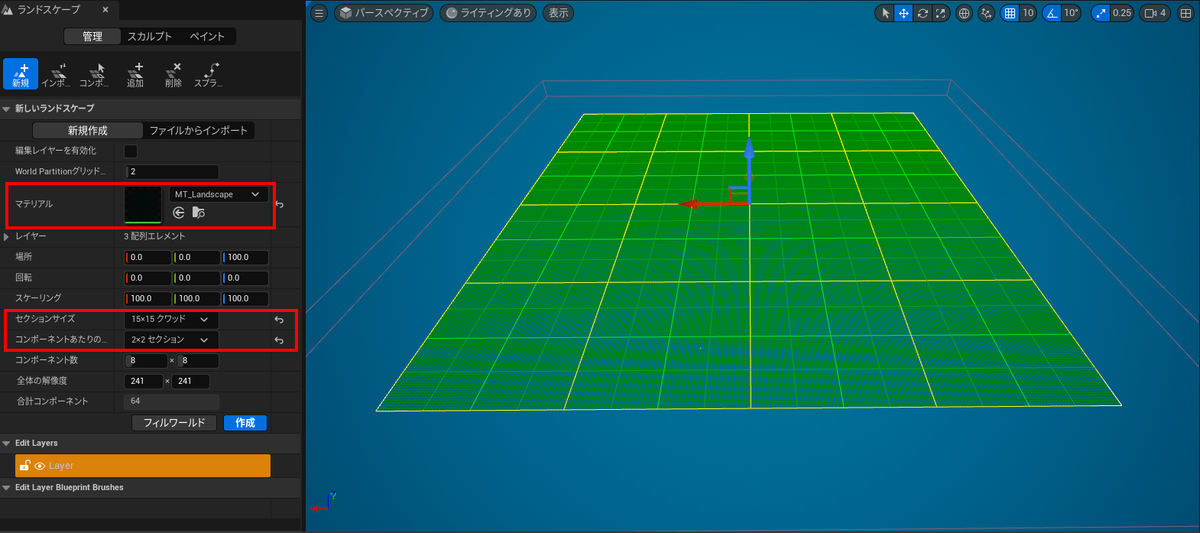This screenshot has width=1200, height=533.
Task: Click the MT_Landscape material thumbnail
Action: coord(143,204)
